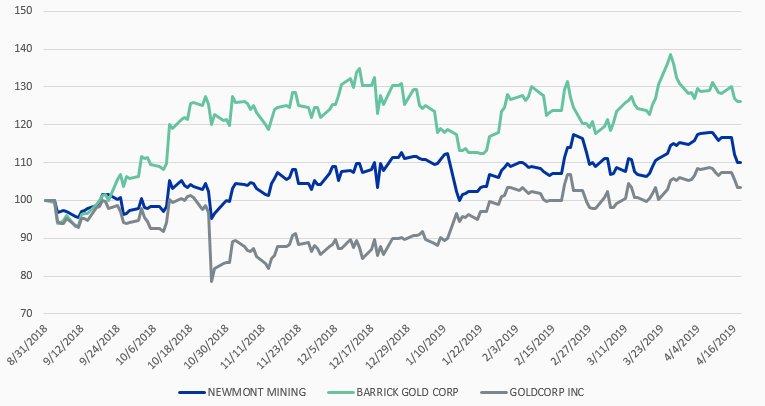Click the 150 label on the y-axis

coord(22,10)
